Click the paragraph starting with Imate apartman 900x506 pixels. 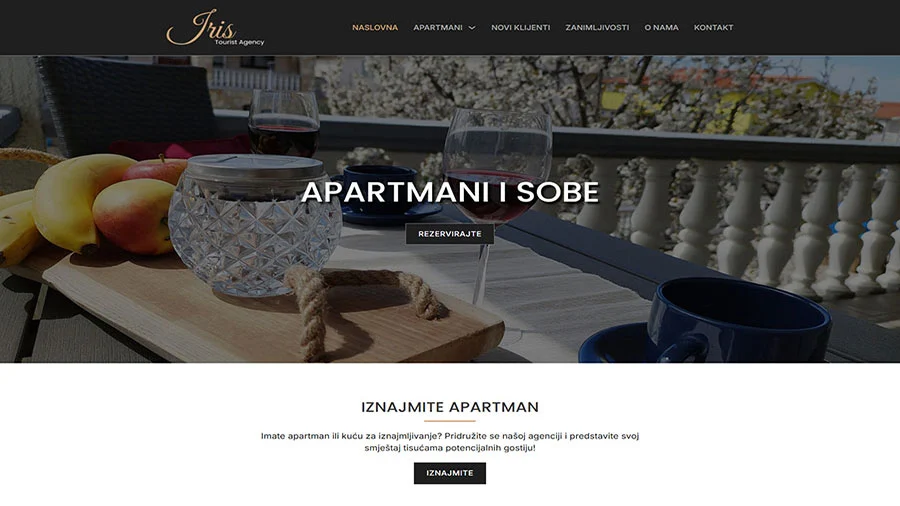(450, 442)
